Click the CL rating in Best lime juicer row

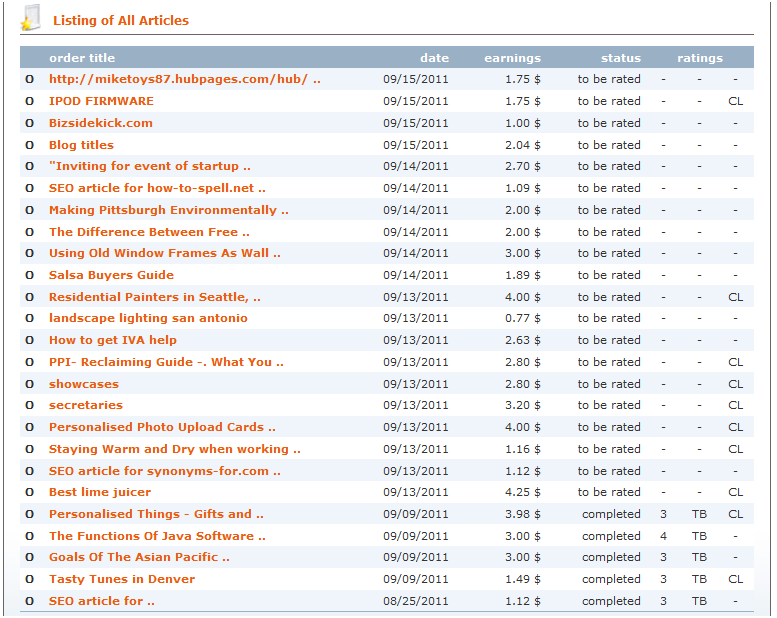[x=735, y=492]
